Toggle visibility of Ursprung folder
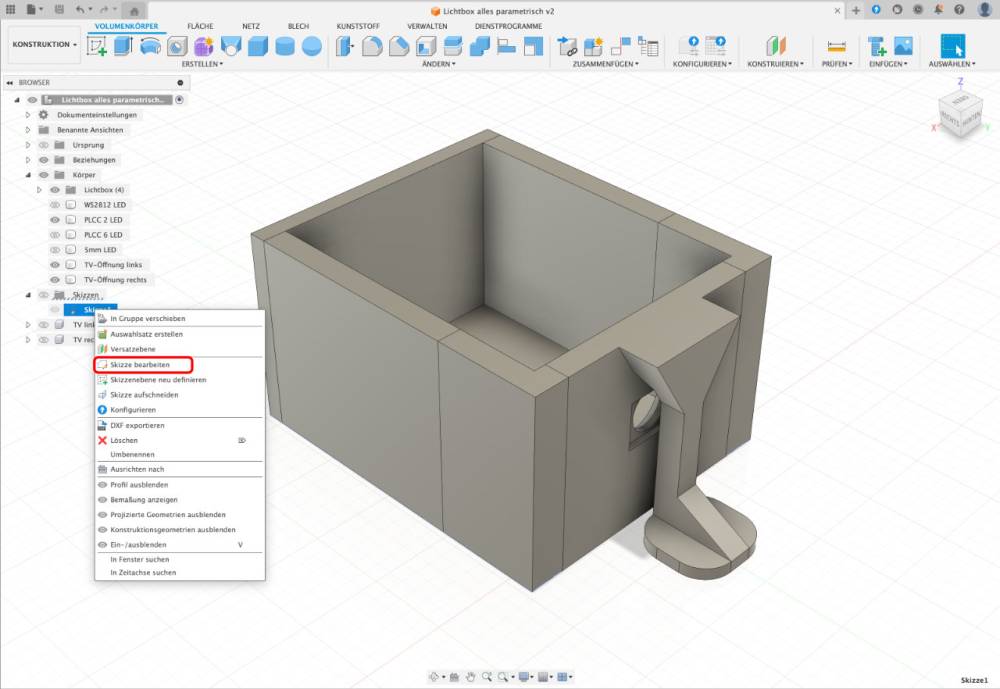1000x689 pixels. 43,145
